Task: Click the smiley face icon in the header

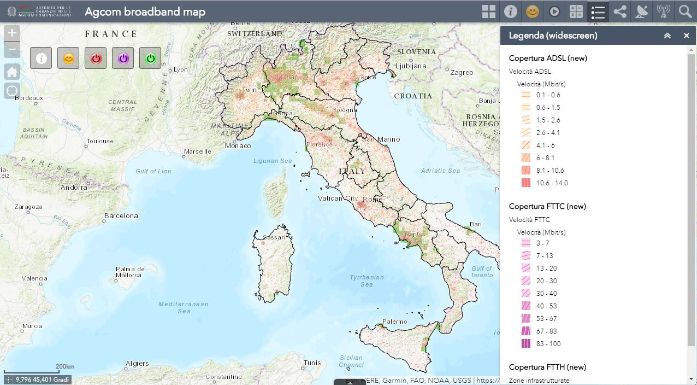Action: [x=532, y=12]
